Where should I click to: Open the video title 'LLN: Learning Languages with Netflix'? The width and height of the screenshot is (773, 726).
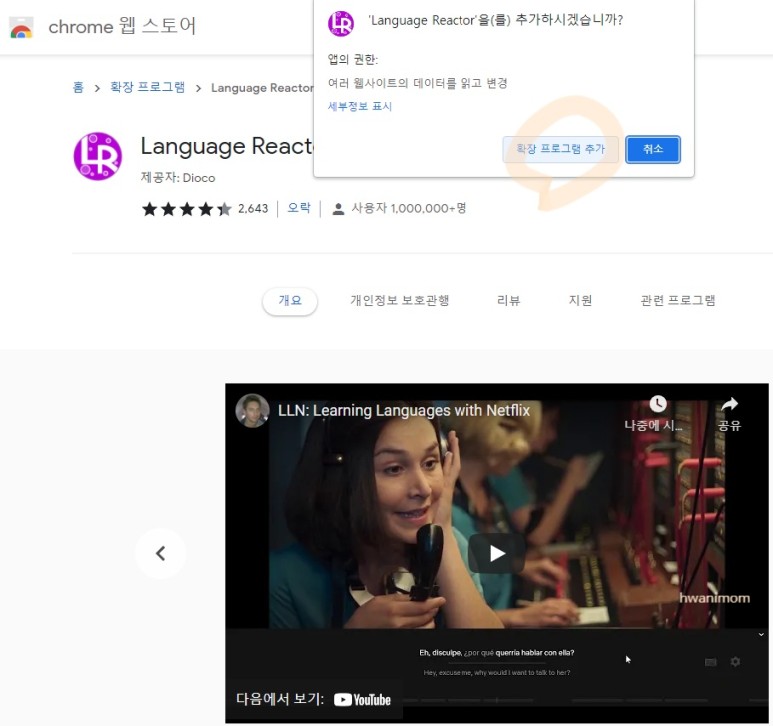tap(404, 411)
